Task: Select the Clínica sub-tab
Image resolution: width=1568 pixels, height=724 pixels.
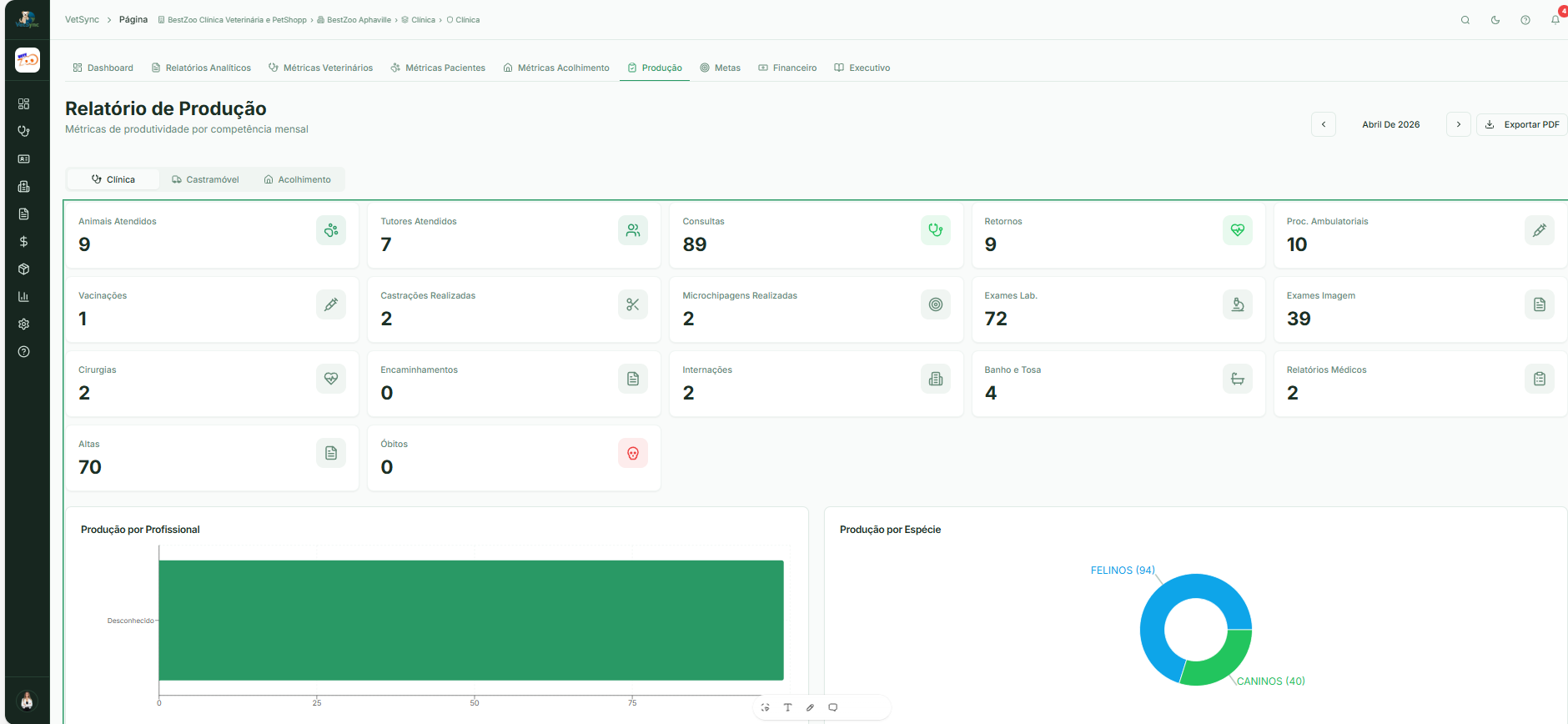Action: [113, 179]
